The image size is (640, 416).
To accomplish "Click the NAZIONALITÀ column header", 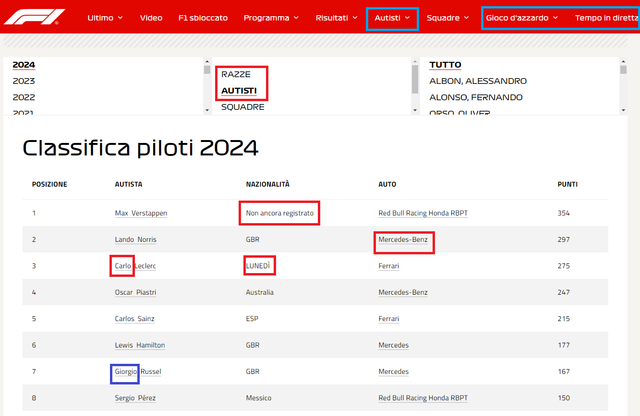I will tap(268, 185).
